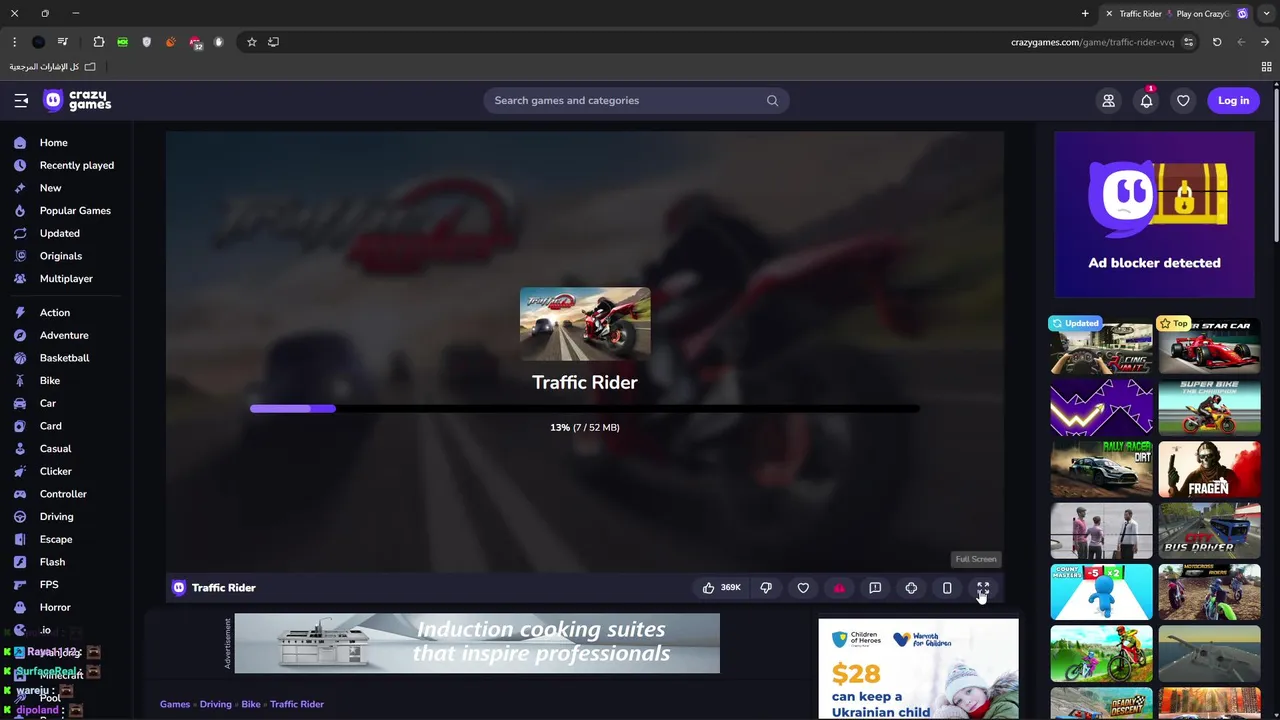Focus the Search games and categories field
Screen dimensions: 1280x720
pyautogui.click(x=636, y=100)
